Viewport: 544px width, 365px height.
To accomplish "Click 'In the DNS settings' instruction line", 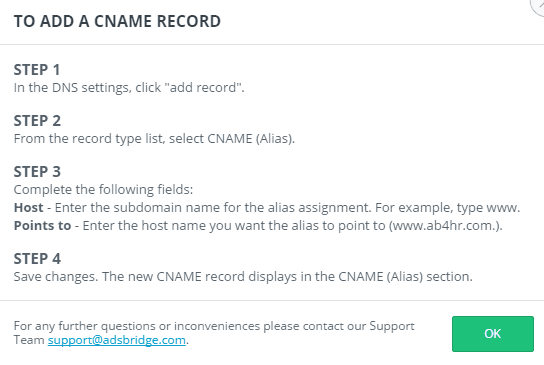I will 129,87.
